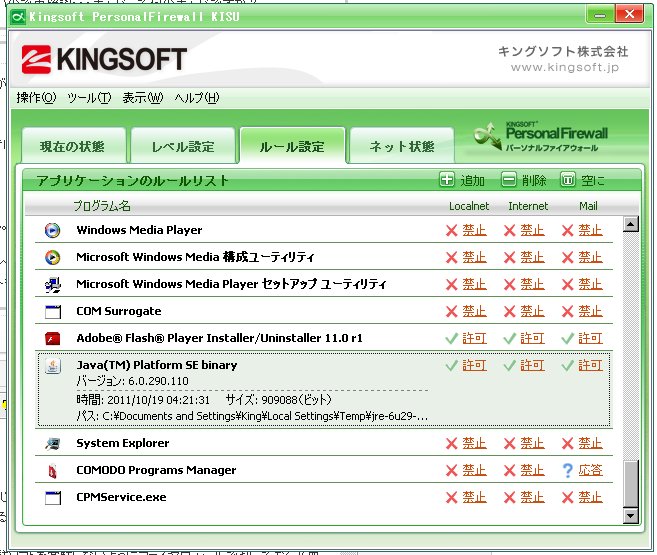
Task: Click the Windows Media 構成ユーティリティ icon
Action: 52,257
